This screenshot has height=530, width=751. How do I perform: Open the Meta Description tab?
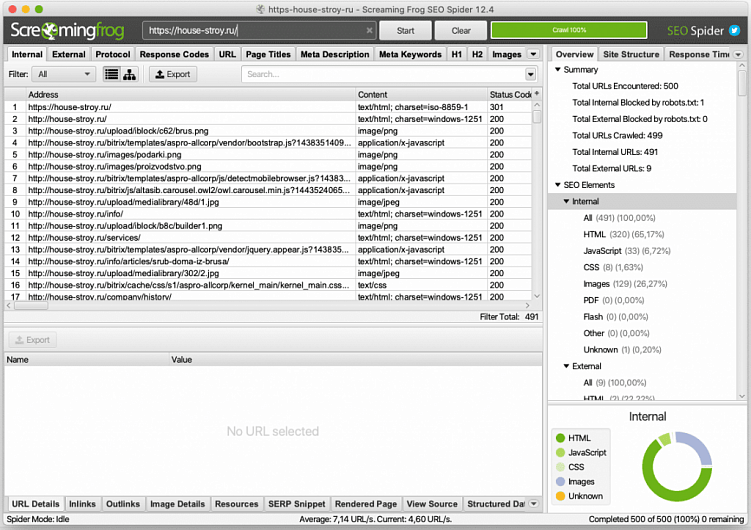click(x=335, y=55)
